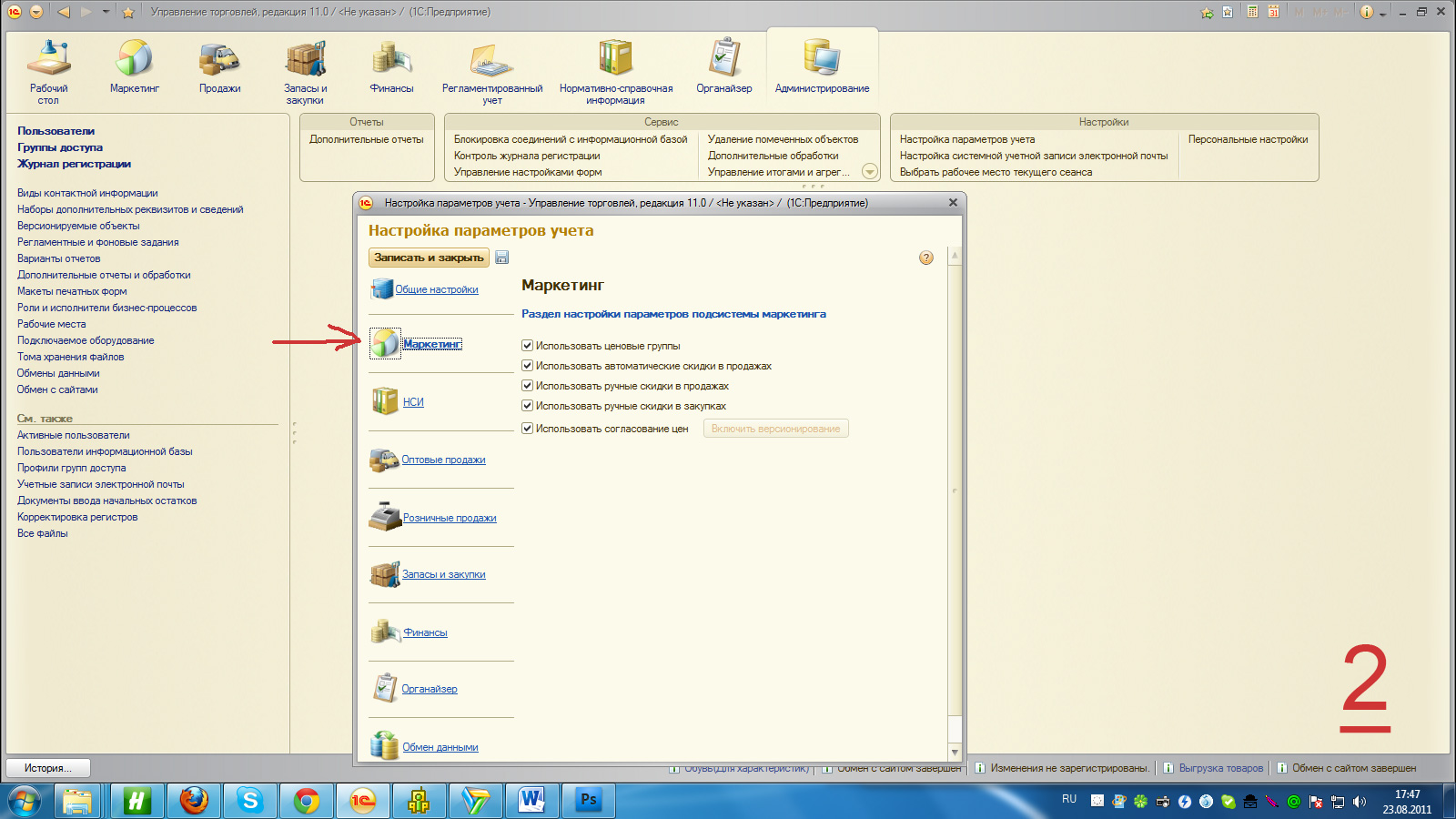Click Записать и закрыть button
Viewport: 1456px width, 819px height.
pos(429,258)
